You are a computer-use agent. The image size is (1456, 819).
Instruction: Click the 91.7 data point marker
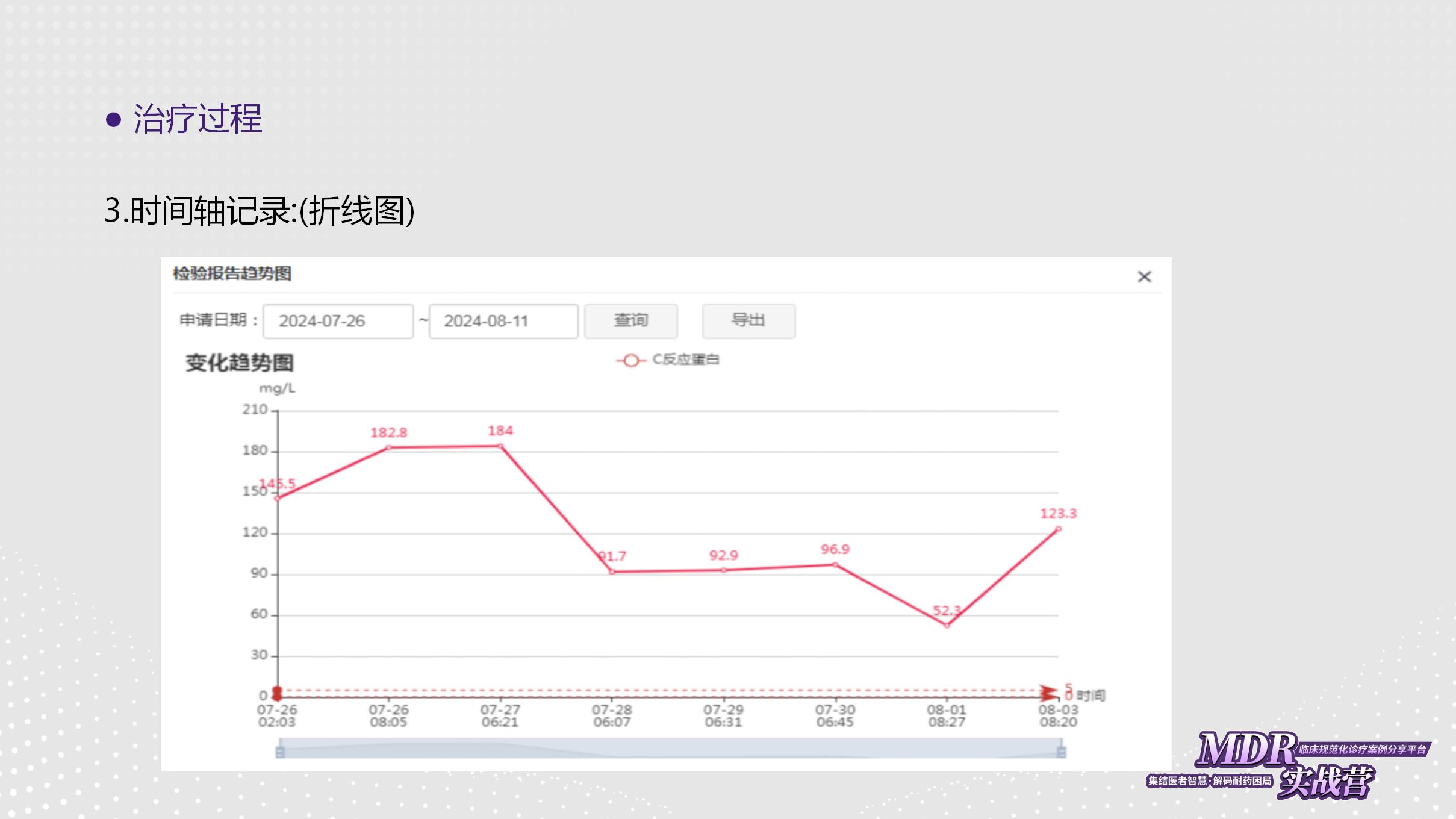(612, 571)
